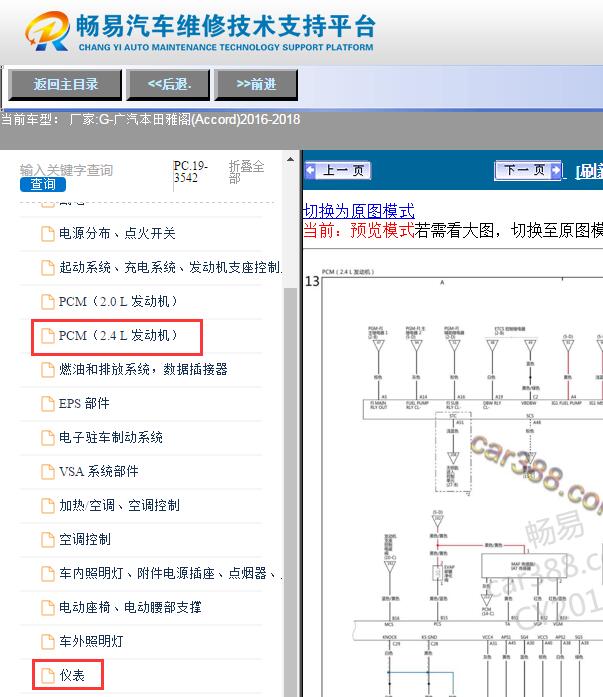Select PCM (2.0 L 发动机) entry
Image resolution: width=603 pixels, height=697 pixels.
[118, 301]
